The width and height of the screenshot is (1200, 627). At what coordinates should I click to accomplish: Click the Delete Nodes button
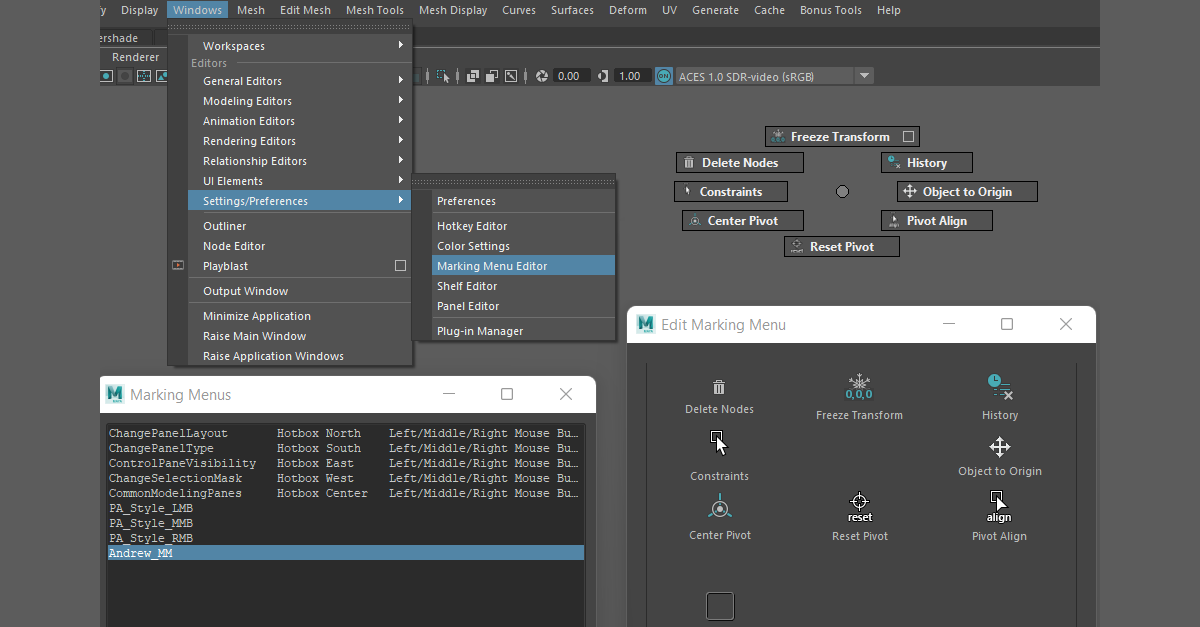coord(739,162)
